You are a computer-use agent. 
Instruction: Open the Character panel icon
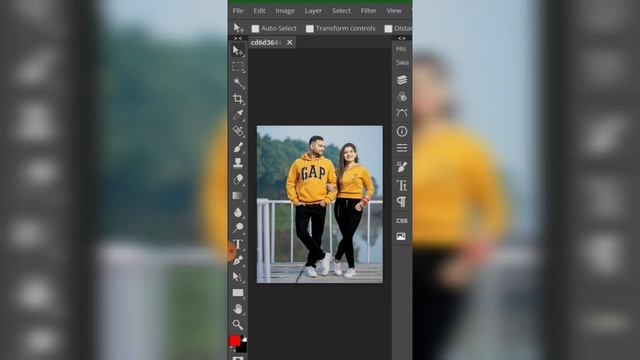[402, 185]
